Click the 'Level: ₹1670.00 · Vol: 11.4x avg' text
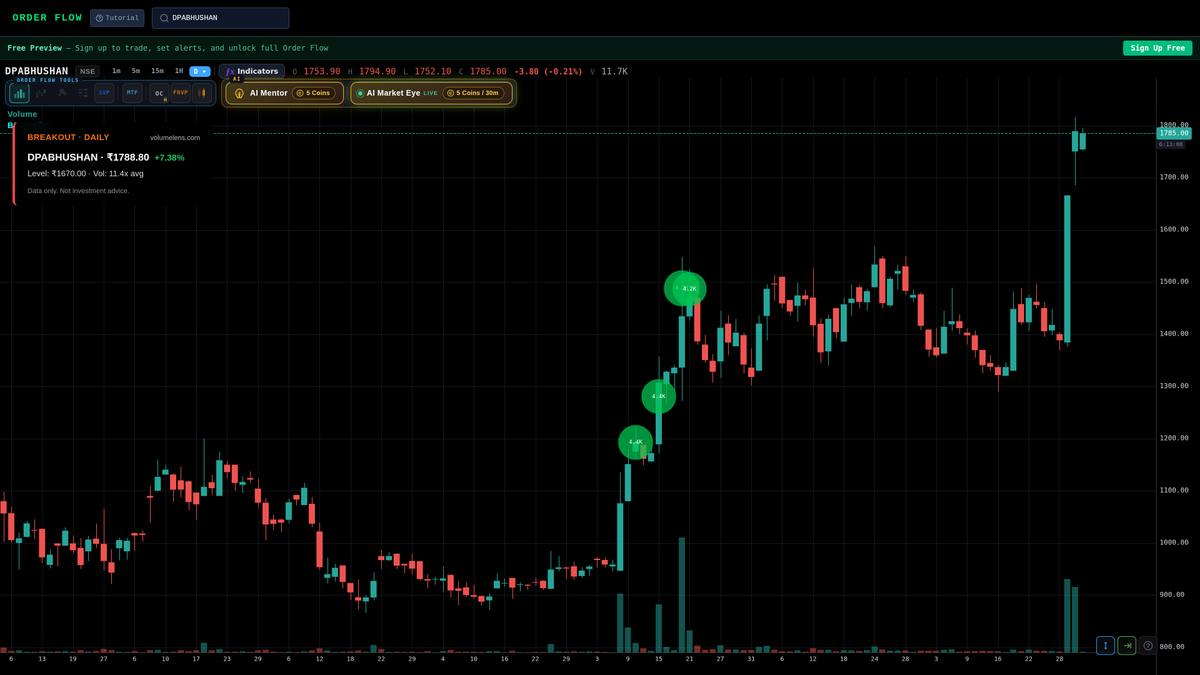 [x=84, y=173]
